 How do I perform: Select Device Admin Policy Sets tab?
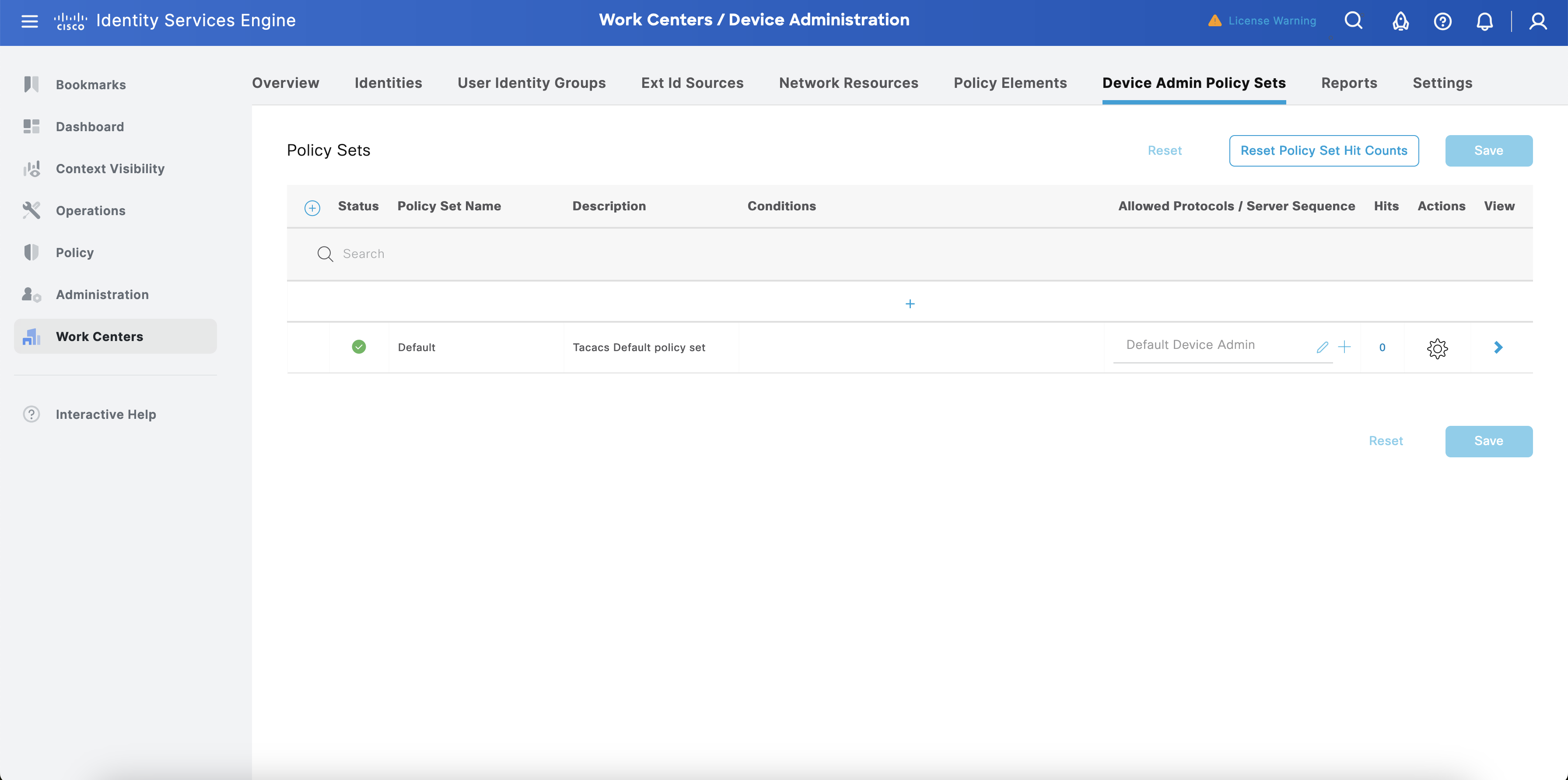pos(1193,83)
